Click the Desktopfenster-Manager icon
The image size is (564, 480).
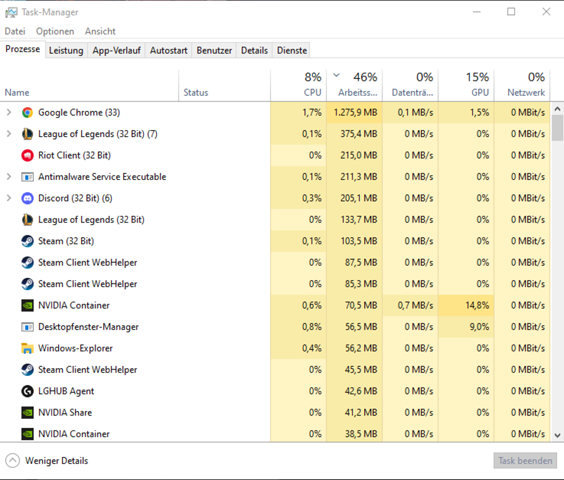click(x=27, y=327)
